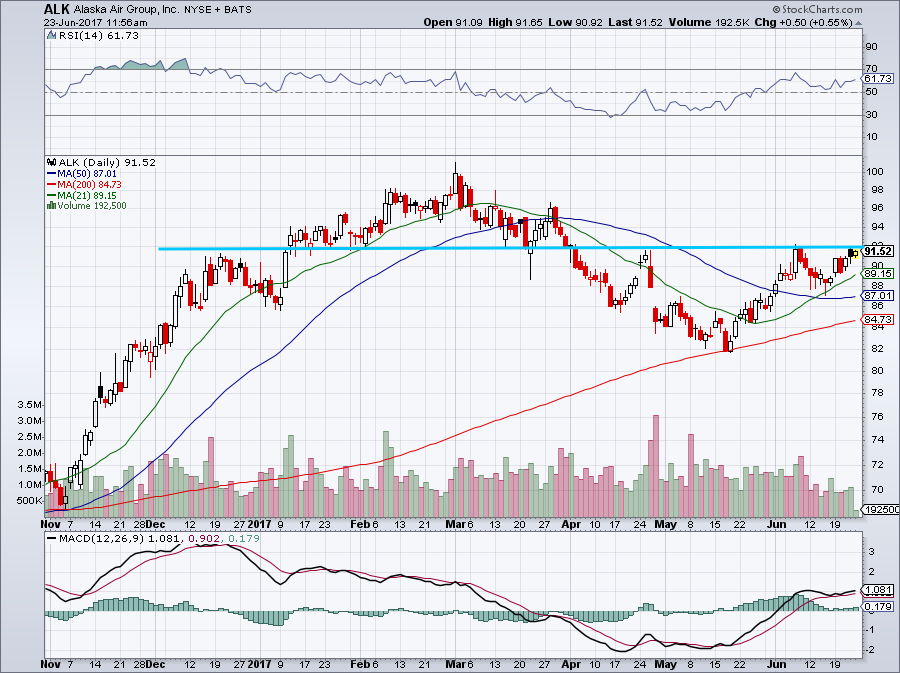
Task: Click the 0.179 histogram value tag on right axis
Action: tap(878, 606)
